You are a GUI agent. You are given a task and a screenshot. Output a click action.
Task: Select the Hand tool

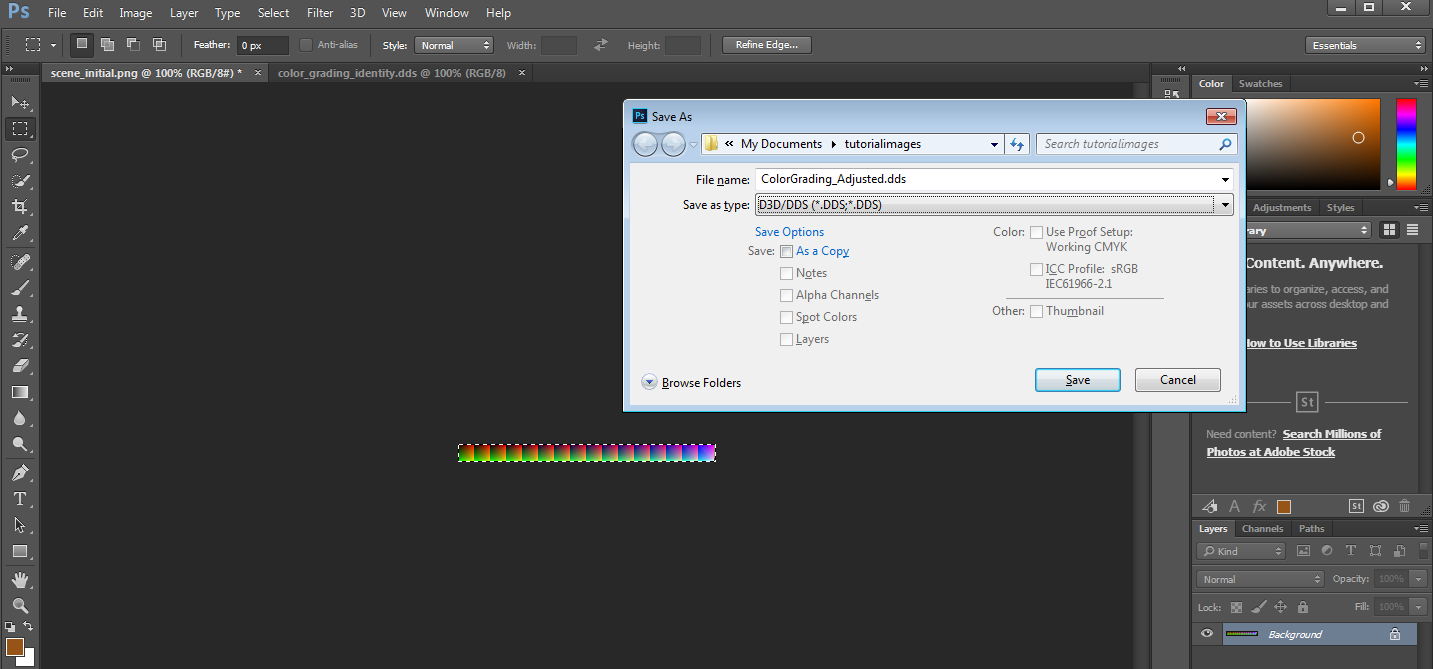(x=20, y=578)
